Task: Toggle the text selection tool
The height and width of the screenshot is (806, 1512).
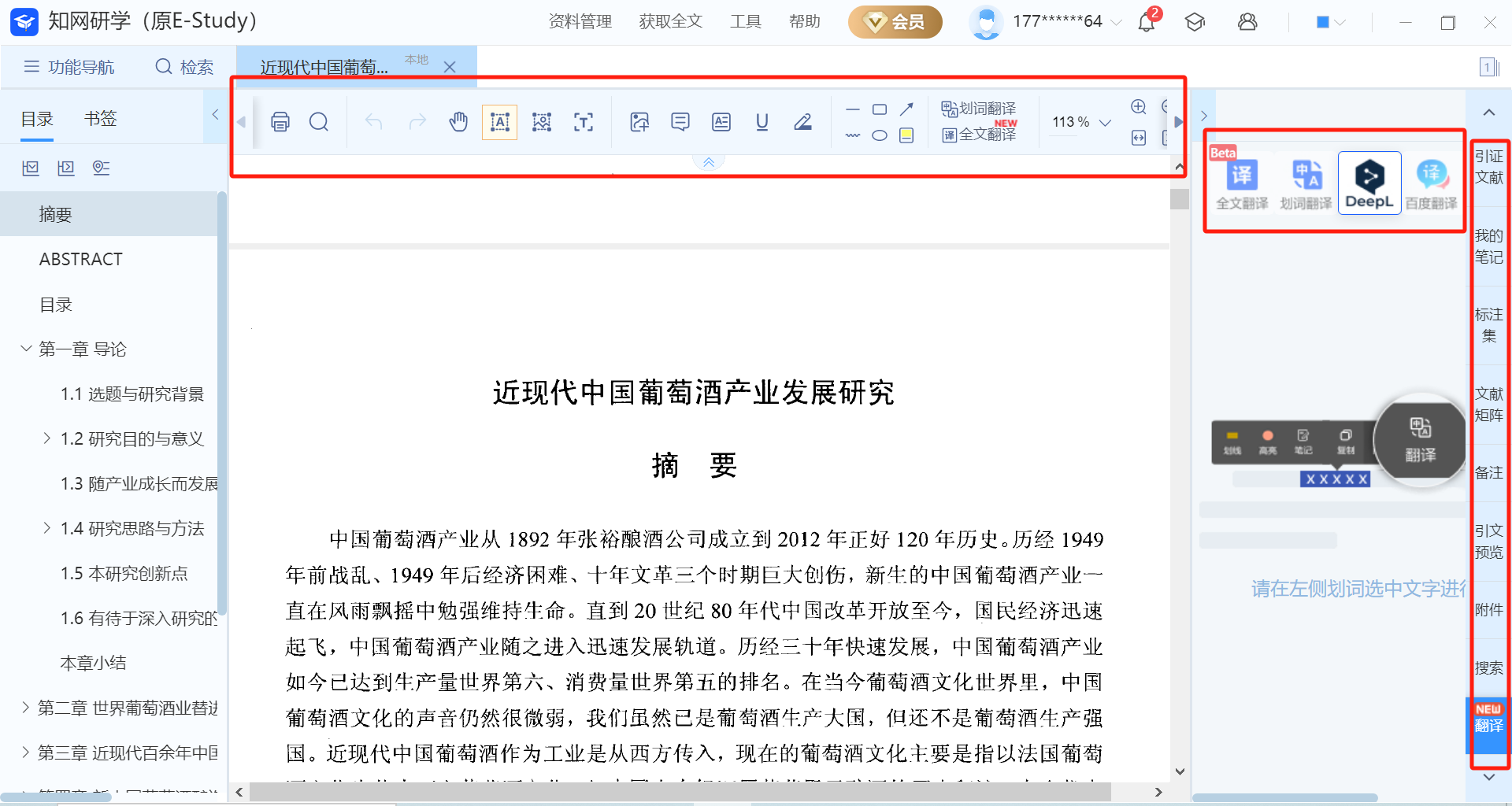Action: [x=499, y=122]
